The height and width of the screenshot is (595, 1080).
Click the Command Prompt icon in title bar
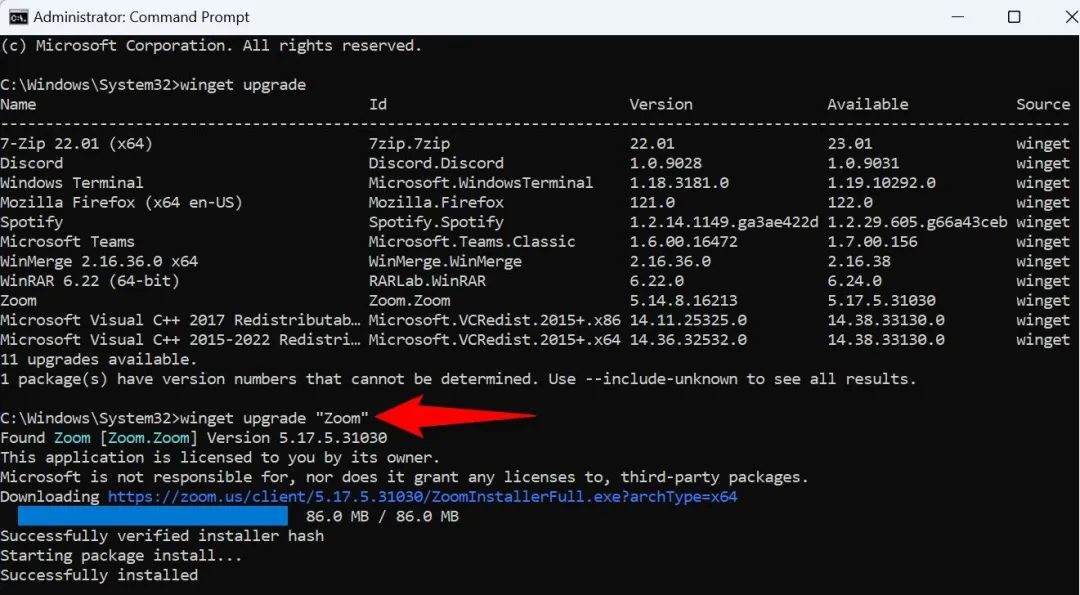click(x=18, y=17)
